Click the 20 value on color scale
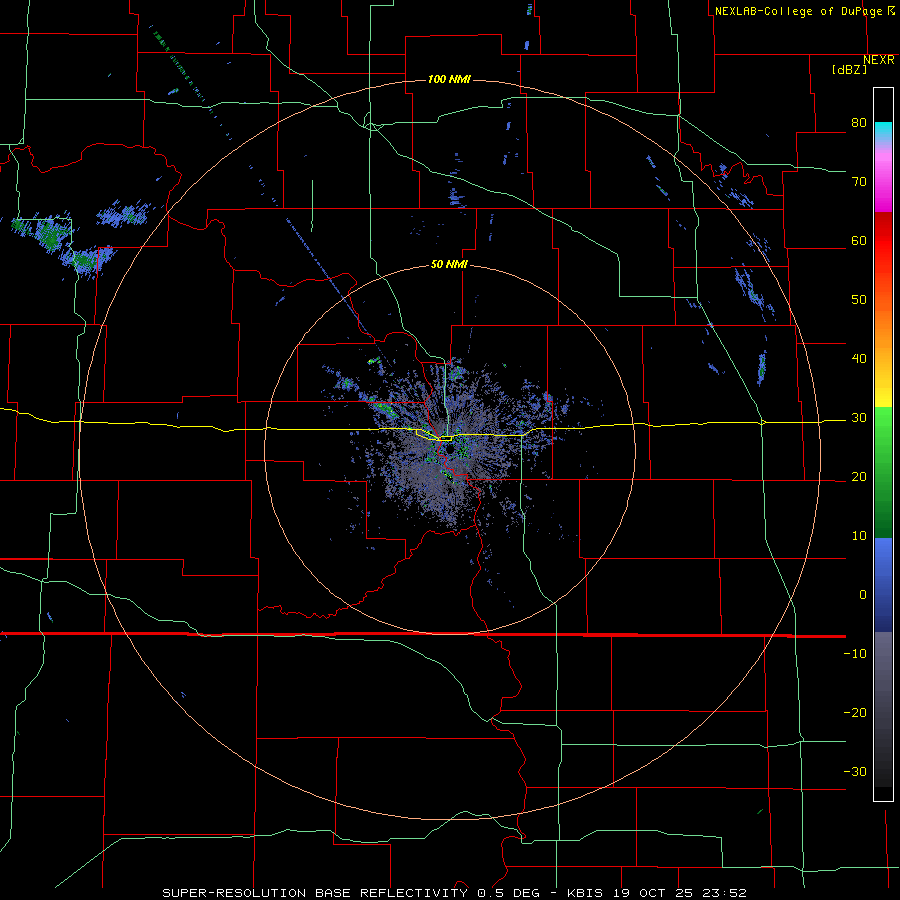 859,476
